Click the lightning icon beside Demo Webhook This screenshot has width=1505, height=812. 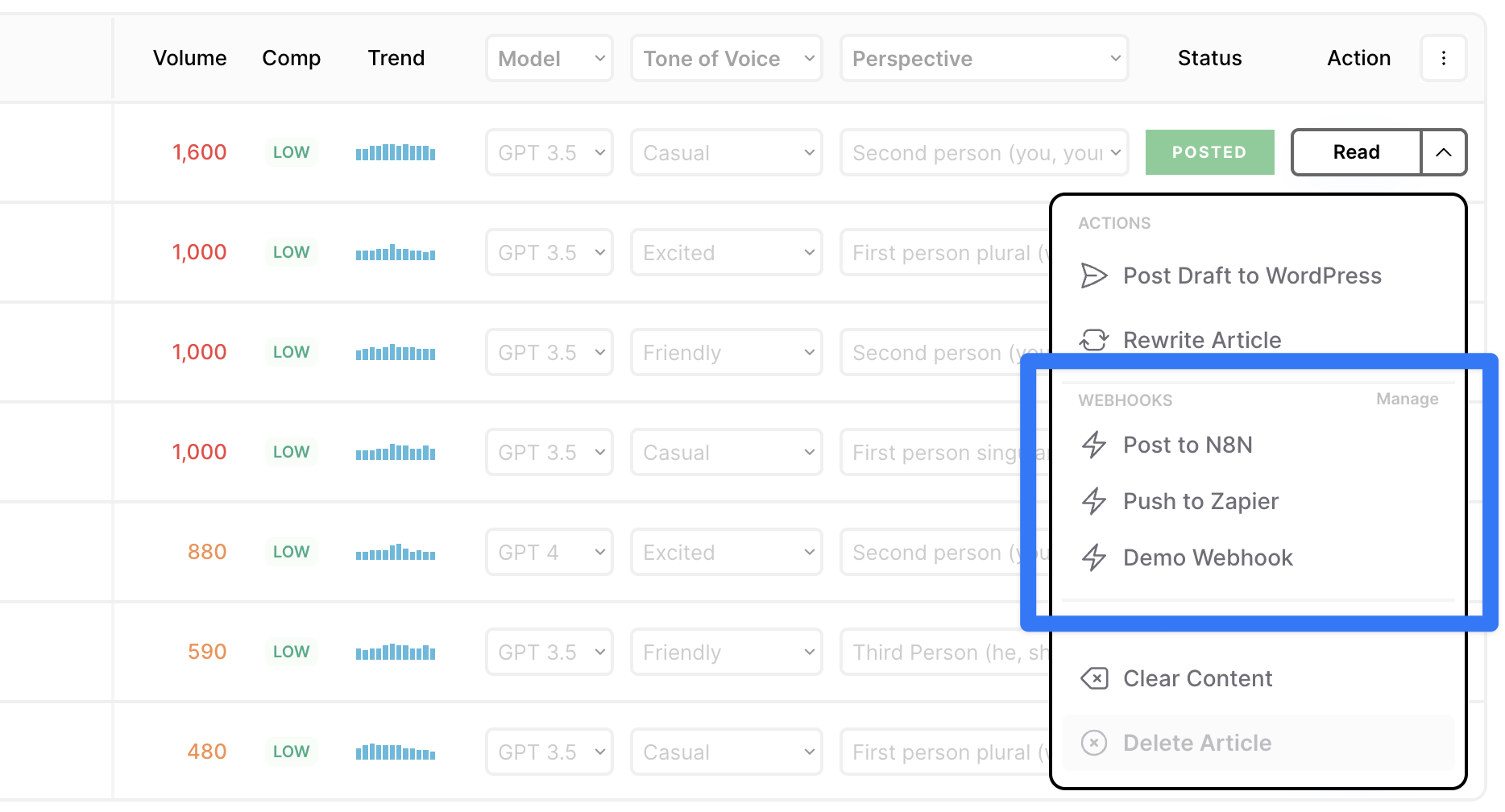click(1093, 557)
